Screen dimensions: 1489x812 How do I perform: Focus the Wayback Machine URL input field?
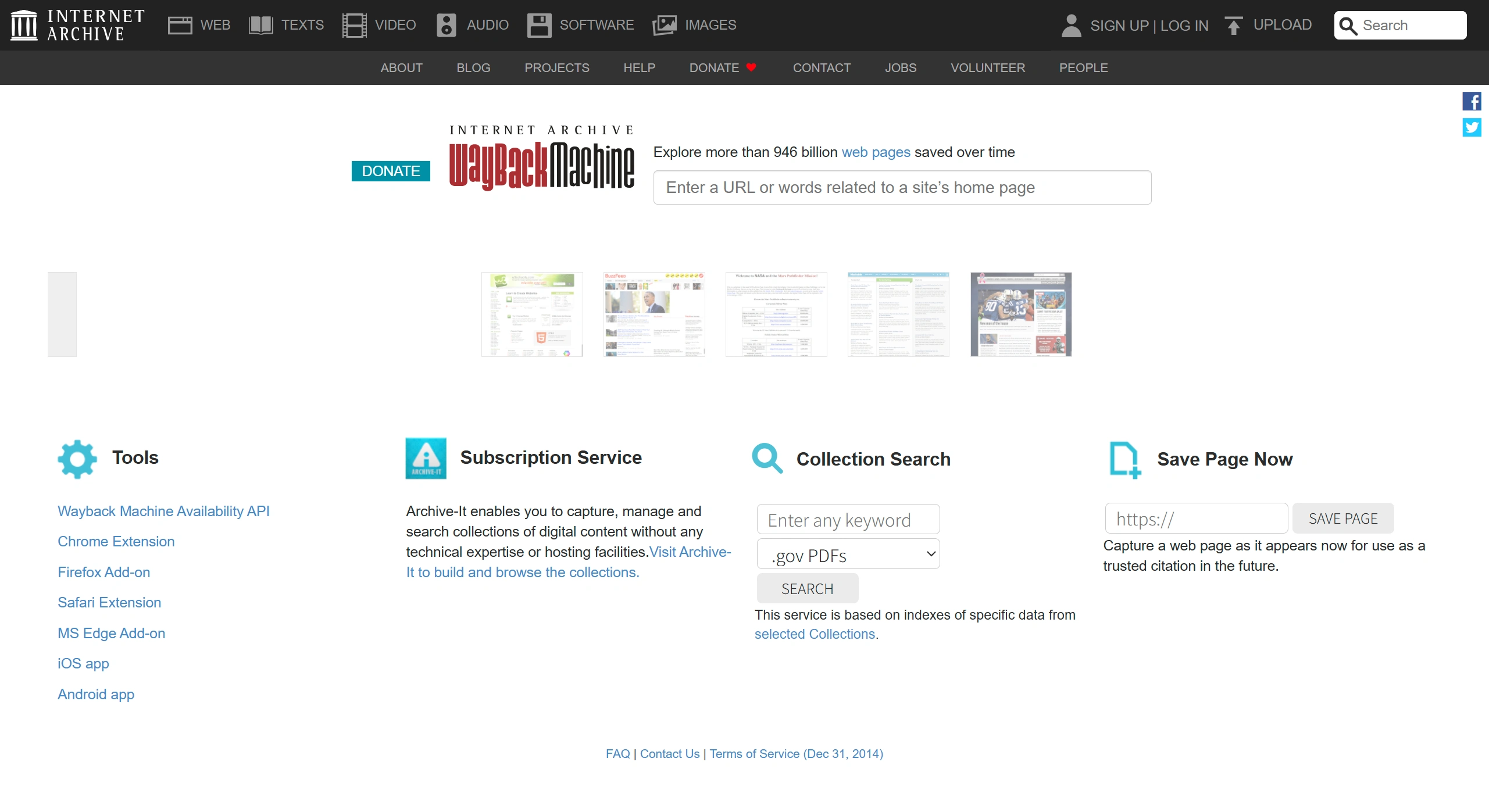902,188
